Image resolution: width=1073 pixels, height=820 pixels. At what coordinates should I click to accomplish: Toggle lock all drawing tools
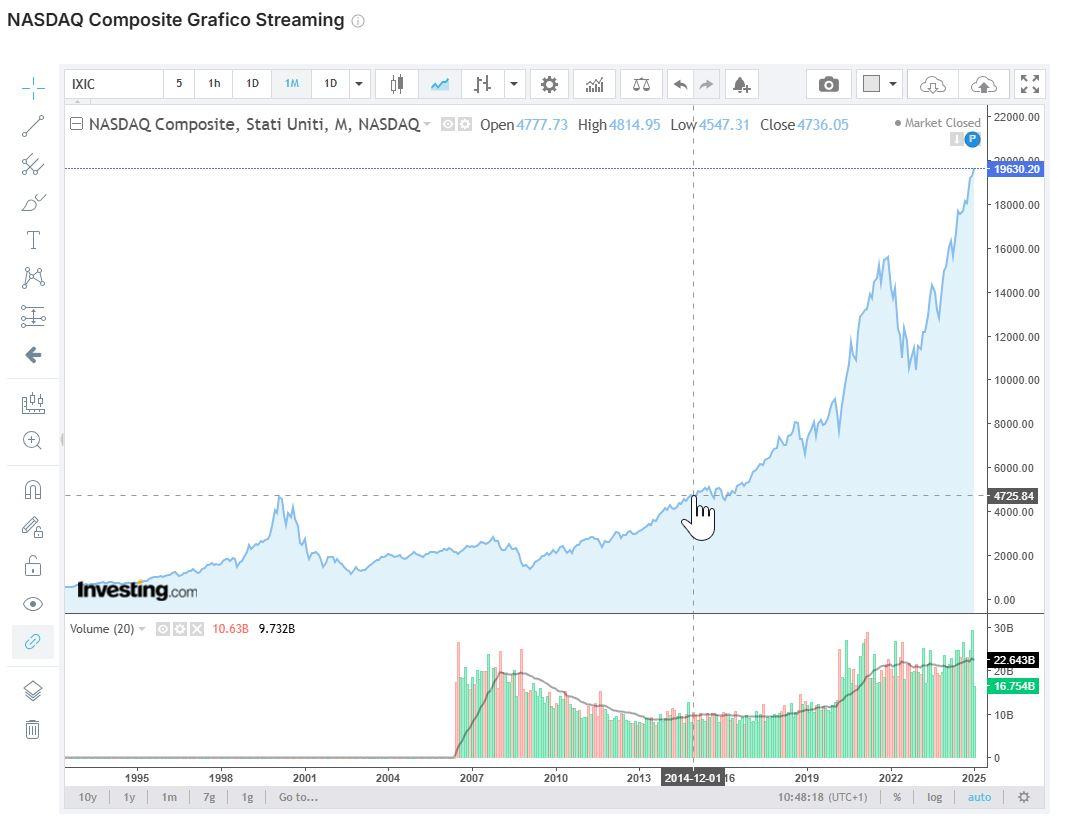[33, 566]
